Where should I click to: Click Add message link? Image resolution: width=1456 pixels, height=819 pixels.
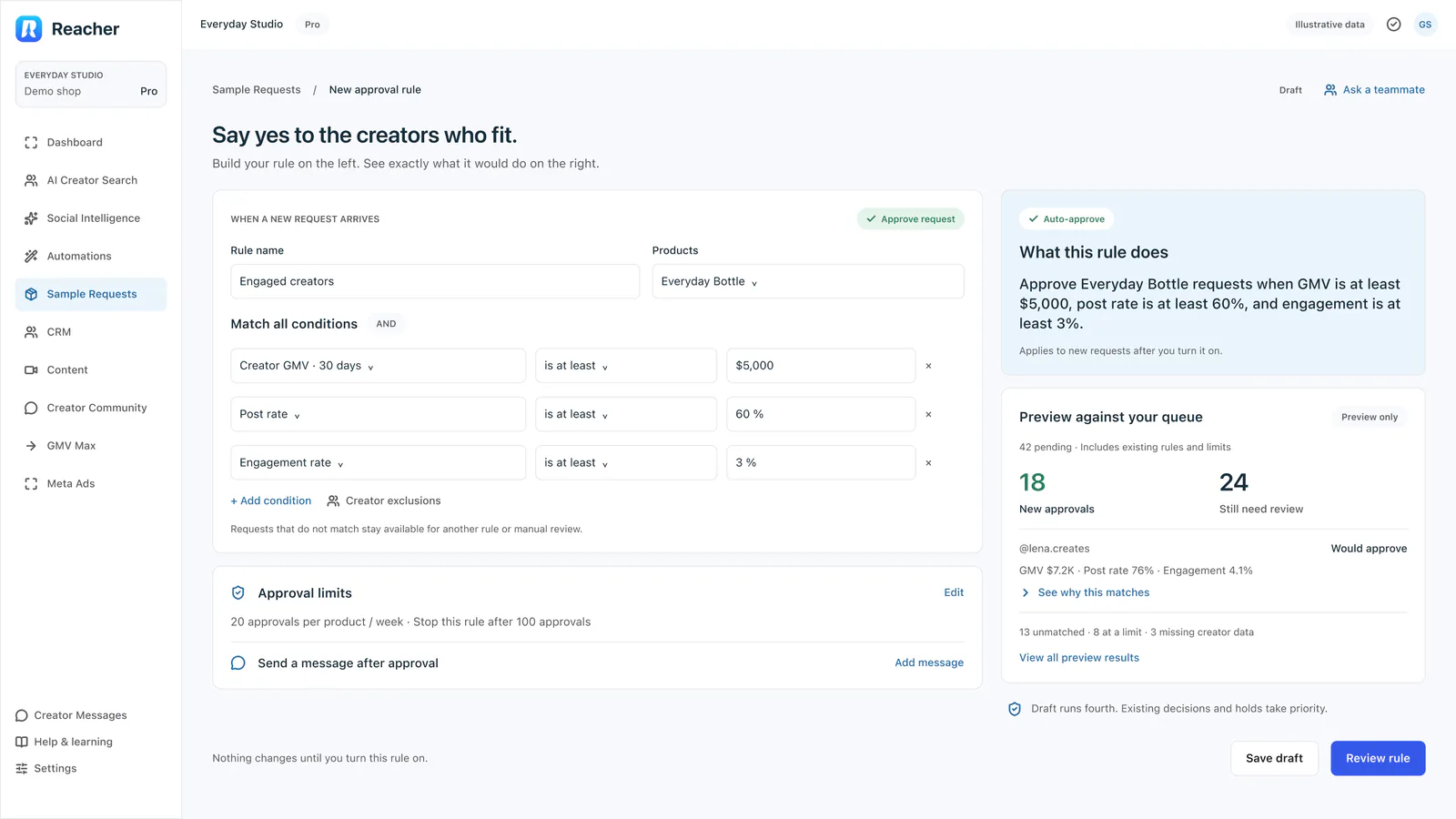click(929, 662)
